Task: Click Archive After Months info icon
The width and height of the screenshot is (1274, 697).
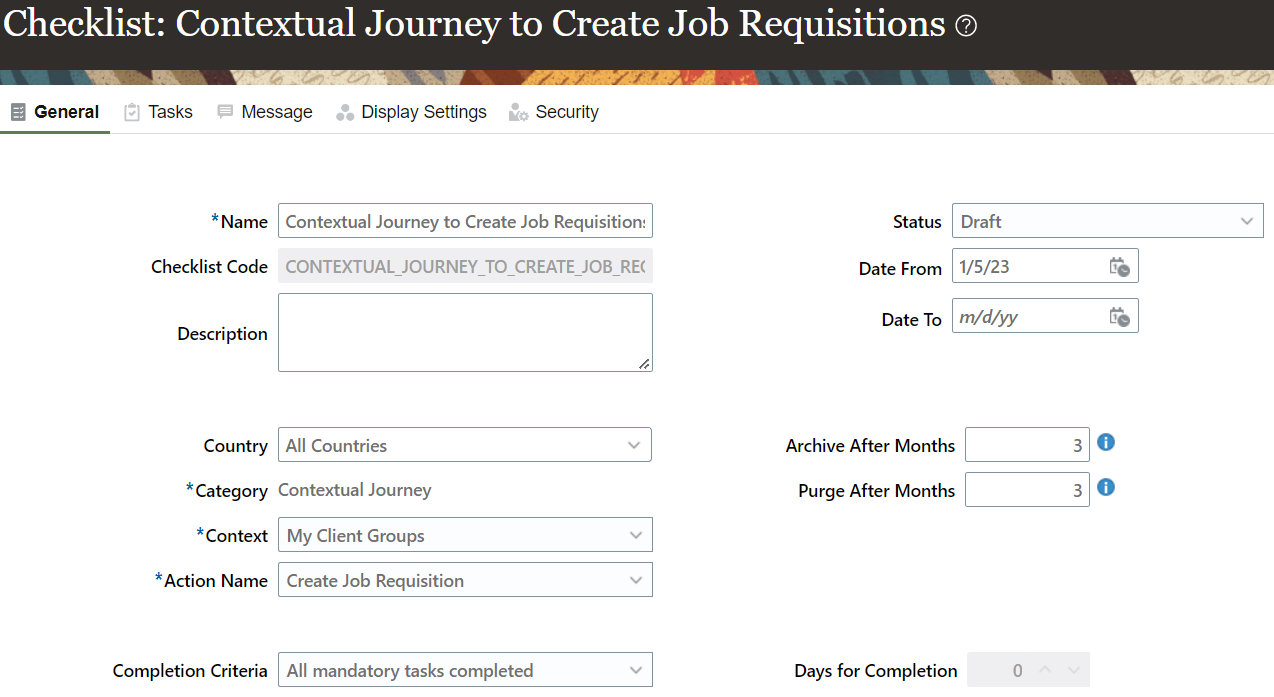Action: pos(1106,442)
